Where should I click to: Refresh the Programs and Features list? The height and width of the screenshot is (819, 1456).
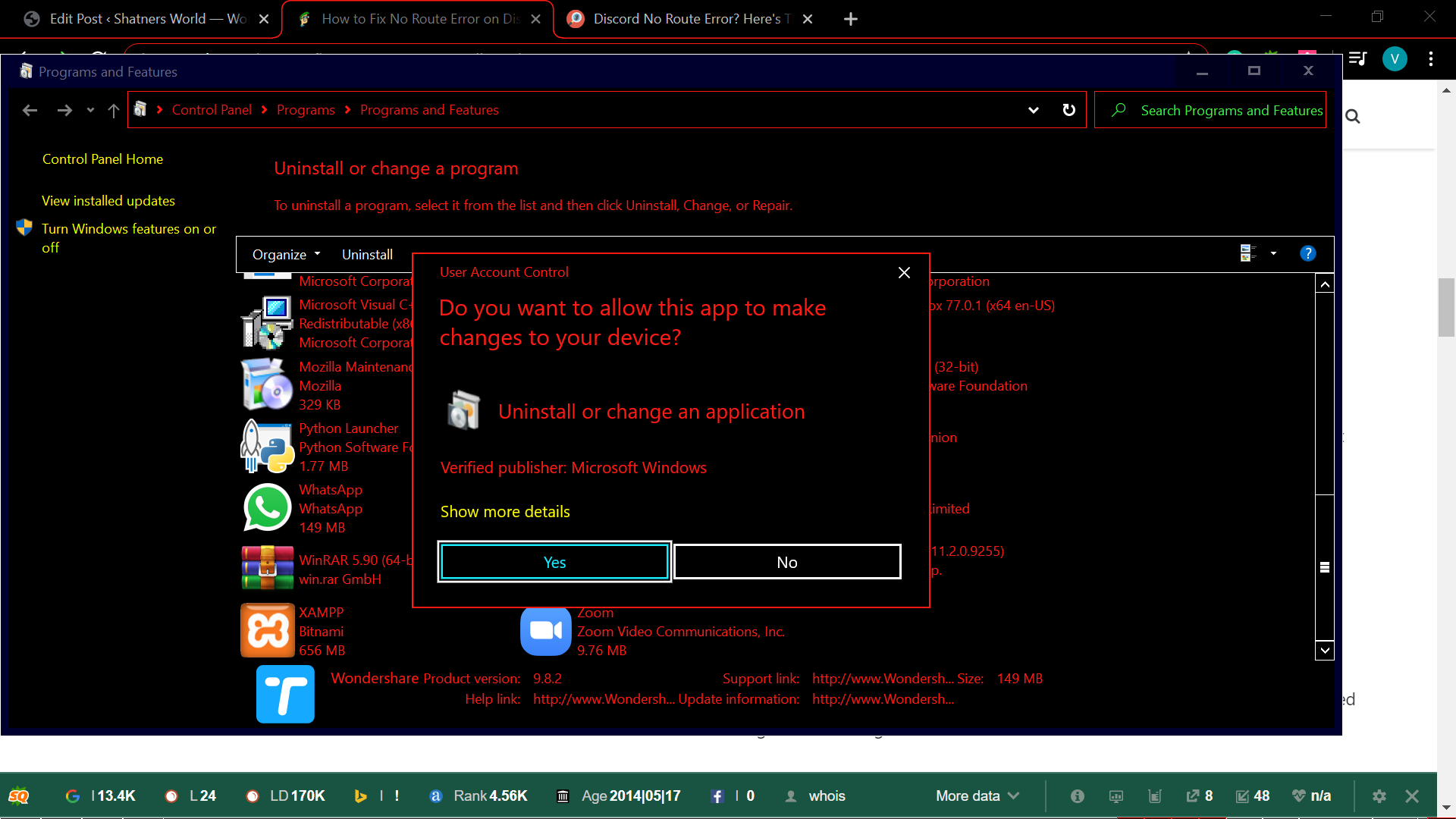click(1068, 110)
